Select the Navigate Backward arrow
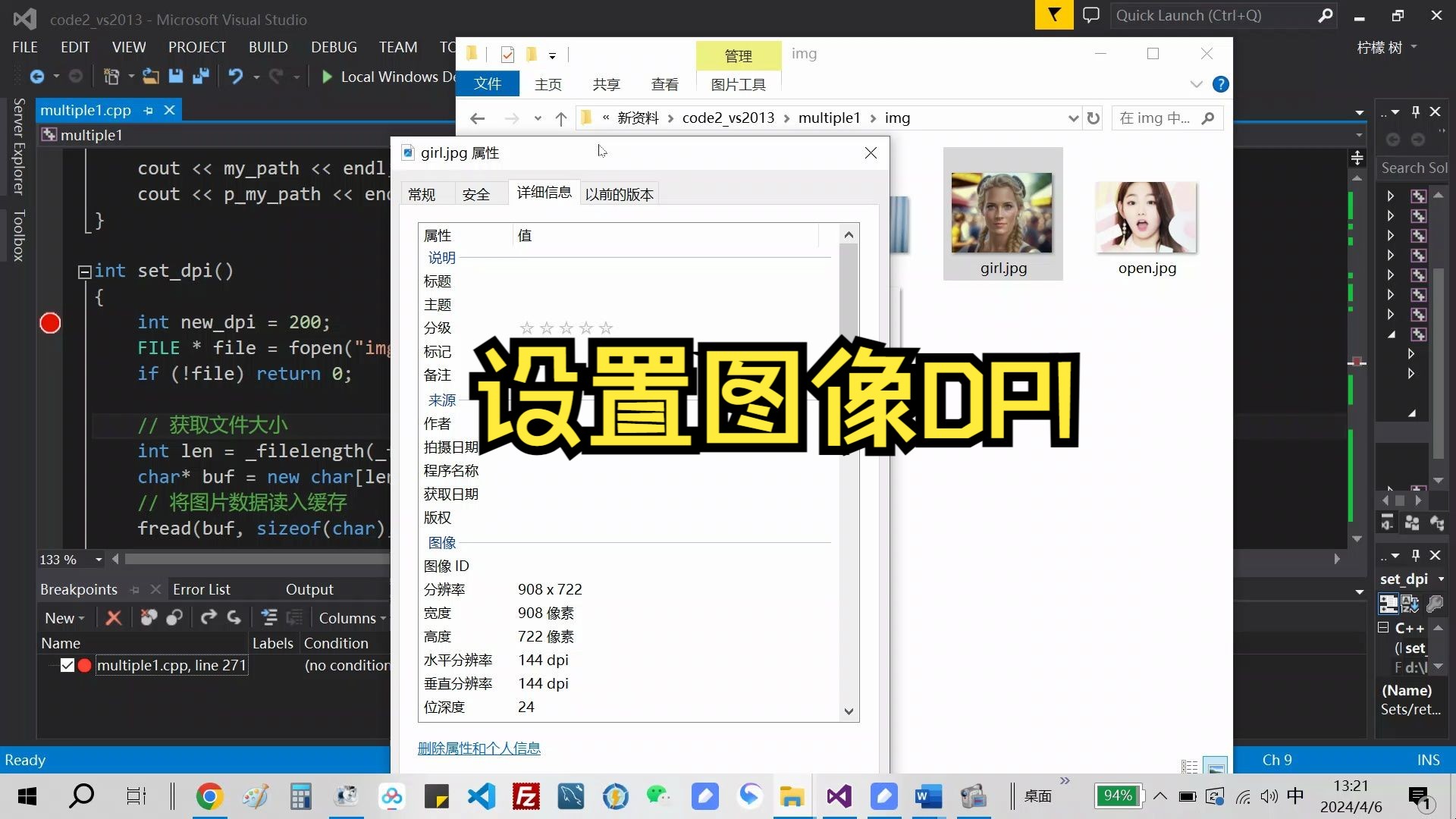This screenshot has width=1456, height=819. click(x=38, y=76)
